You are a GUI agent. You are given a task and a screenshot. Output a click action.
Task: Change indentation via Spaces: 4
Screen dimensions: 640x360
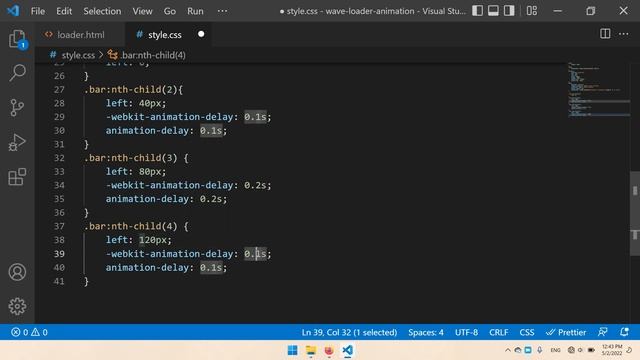point(426,332)
